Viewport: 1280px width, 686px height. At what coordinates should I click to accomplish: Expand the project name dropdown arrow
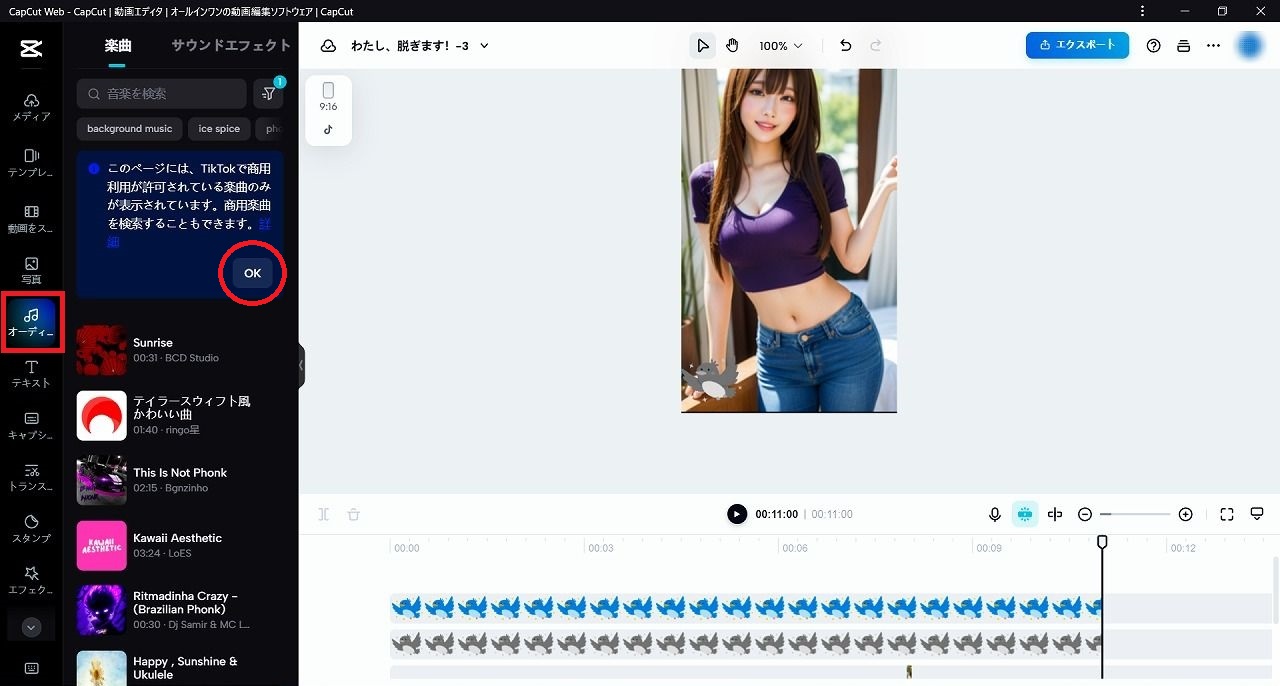(485, 46)
